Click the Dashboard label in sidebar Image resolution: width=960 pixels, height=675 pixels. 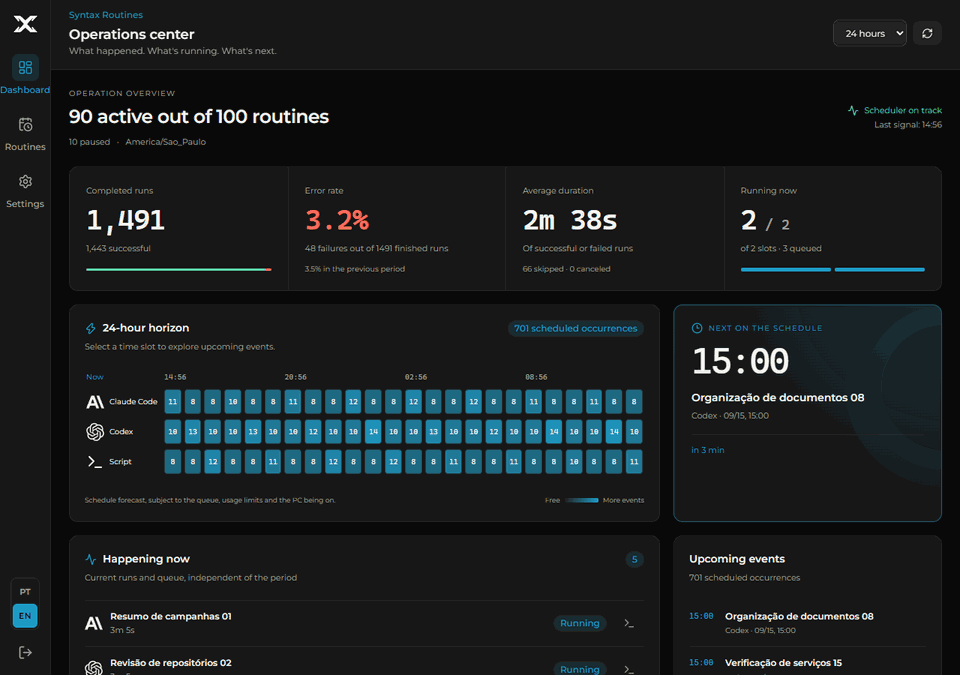tap(25, 90)
